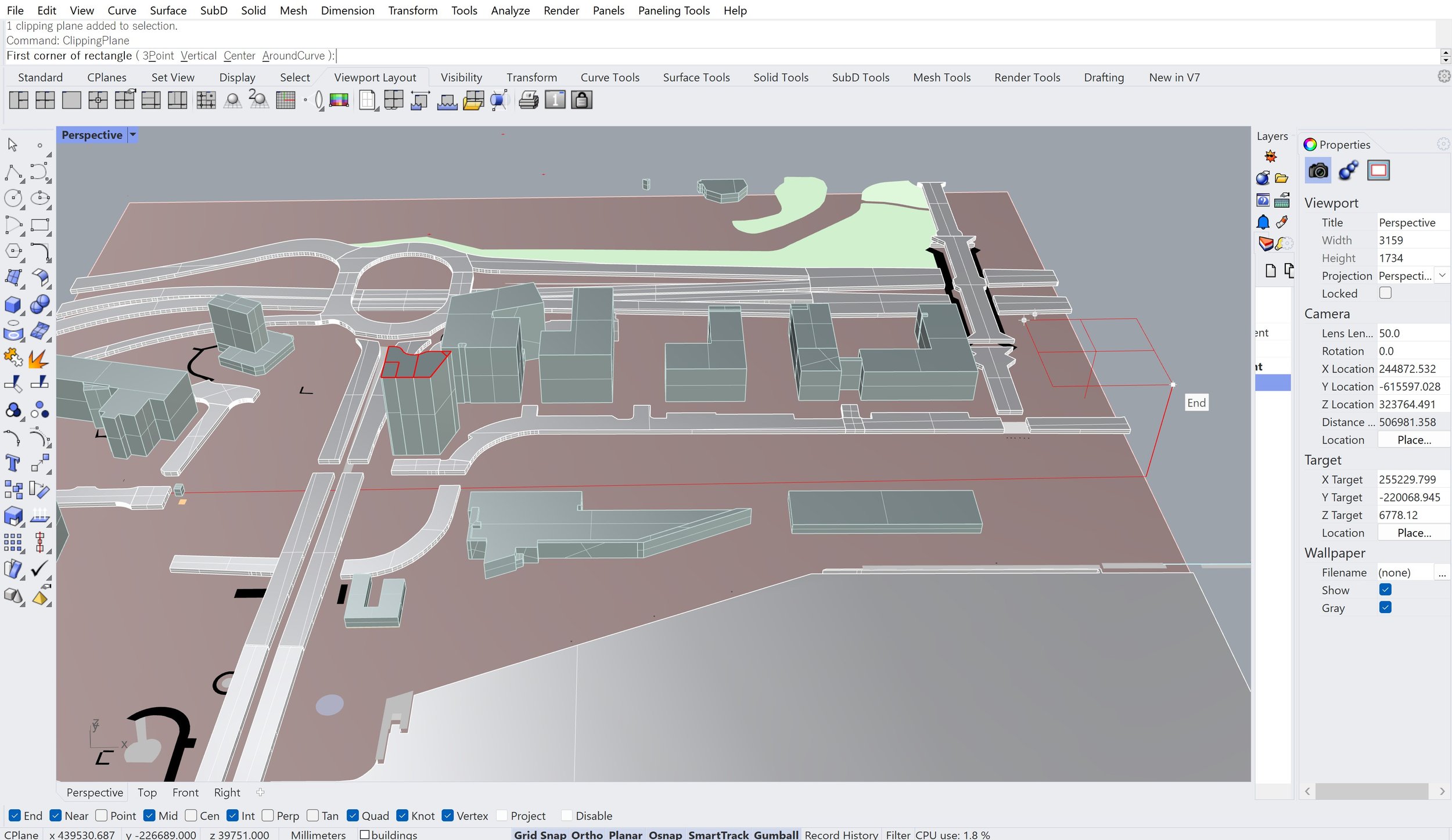Click the Place button for Camera Location
Image resolution: width=1452 pixels, height=840 pixels.
click(1411, 439)
